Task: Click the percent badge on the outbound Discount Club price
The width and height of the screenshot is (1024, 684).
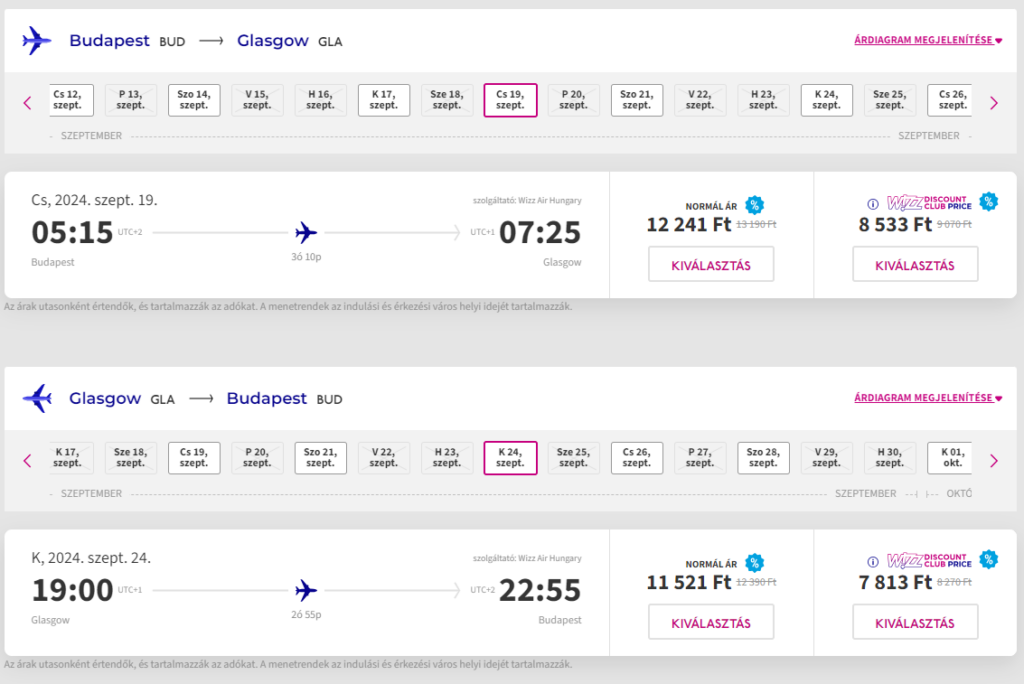Action: point(988,202)
